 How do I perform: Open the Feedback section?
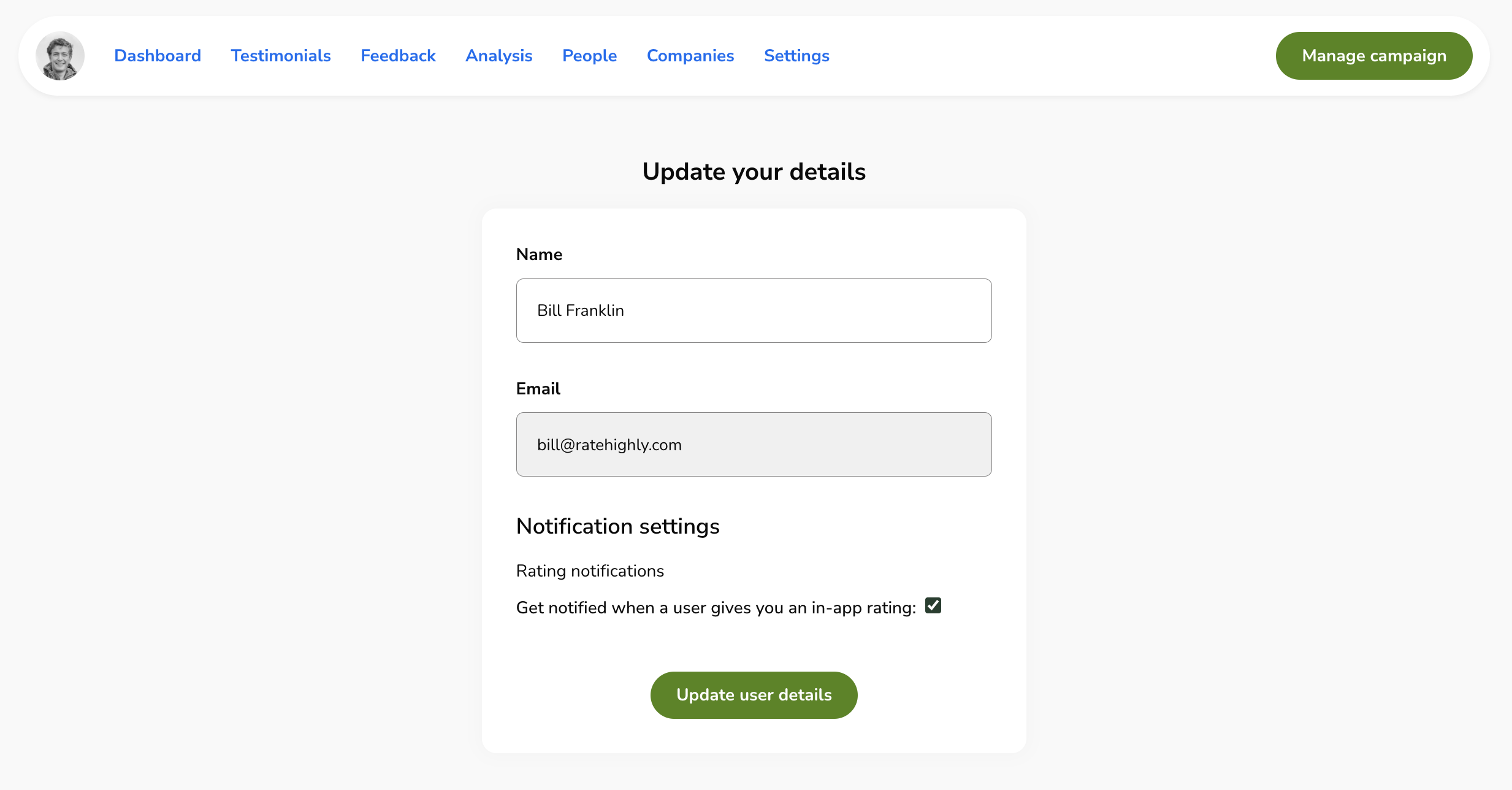tap(397, 55)
